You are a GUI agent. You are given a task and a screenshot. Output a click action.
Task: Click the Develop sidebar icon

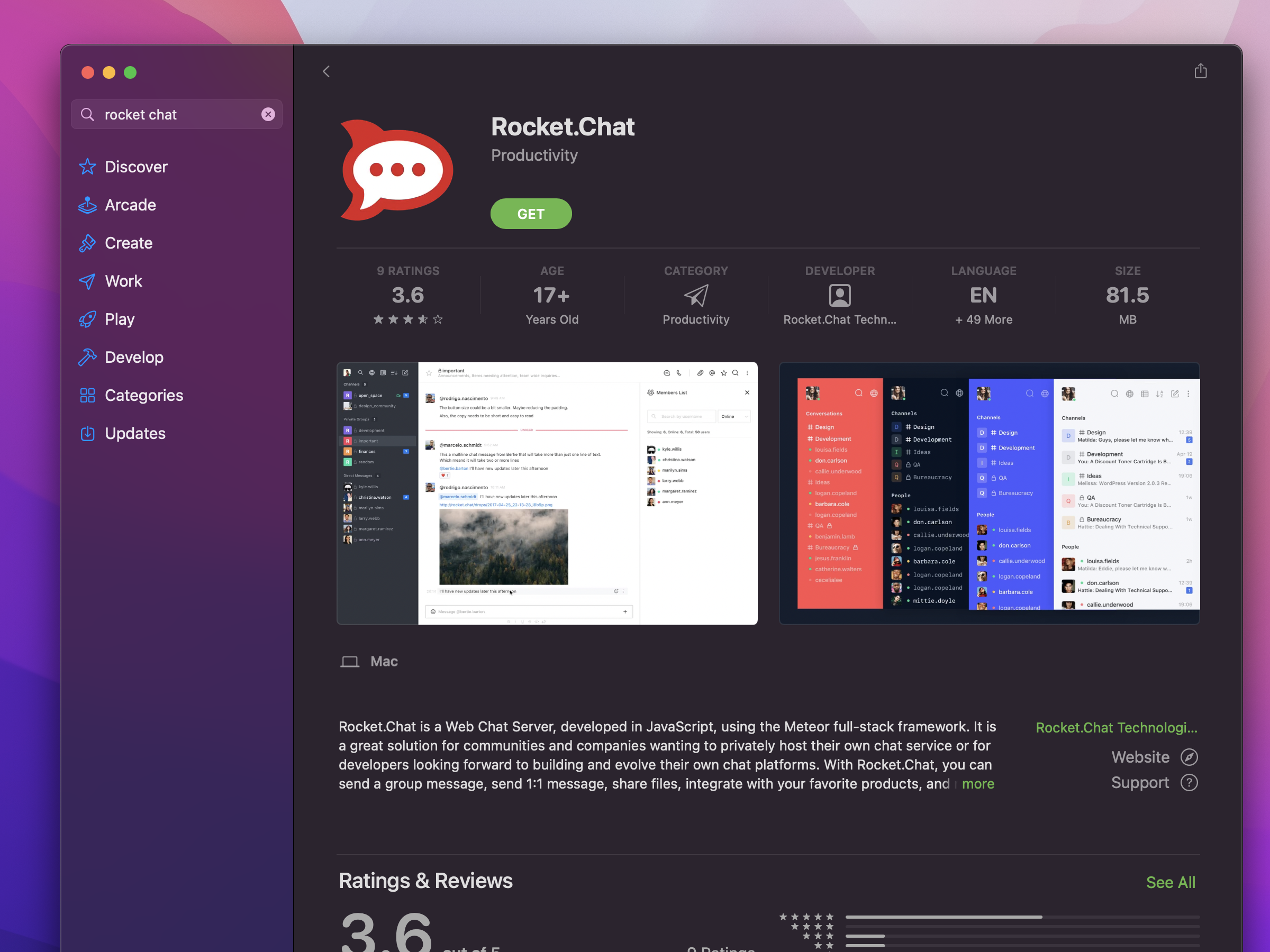tap(88, 357)
